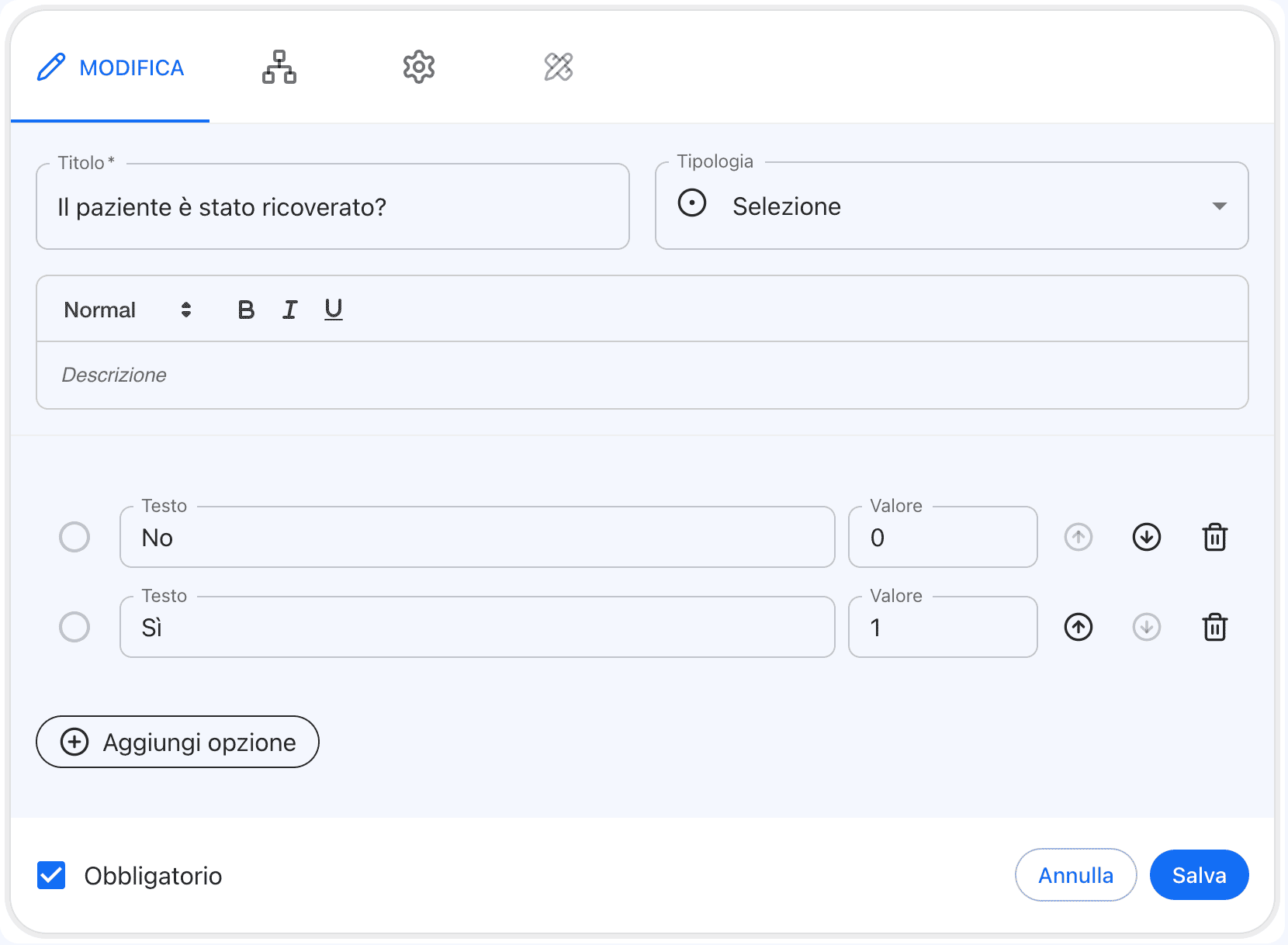Click the disabled down arrow of Sì row
1288x945 pixels.
click(1147, 627)
